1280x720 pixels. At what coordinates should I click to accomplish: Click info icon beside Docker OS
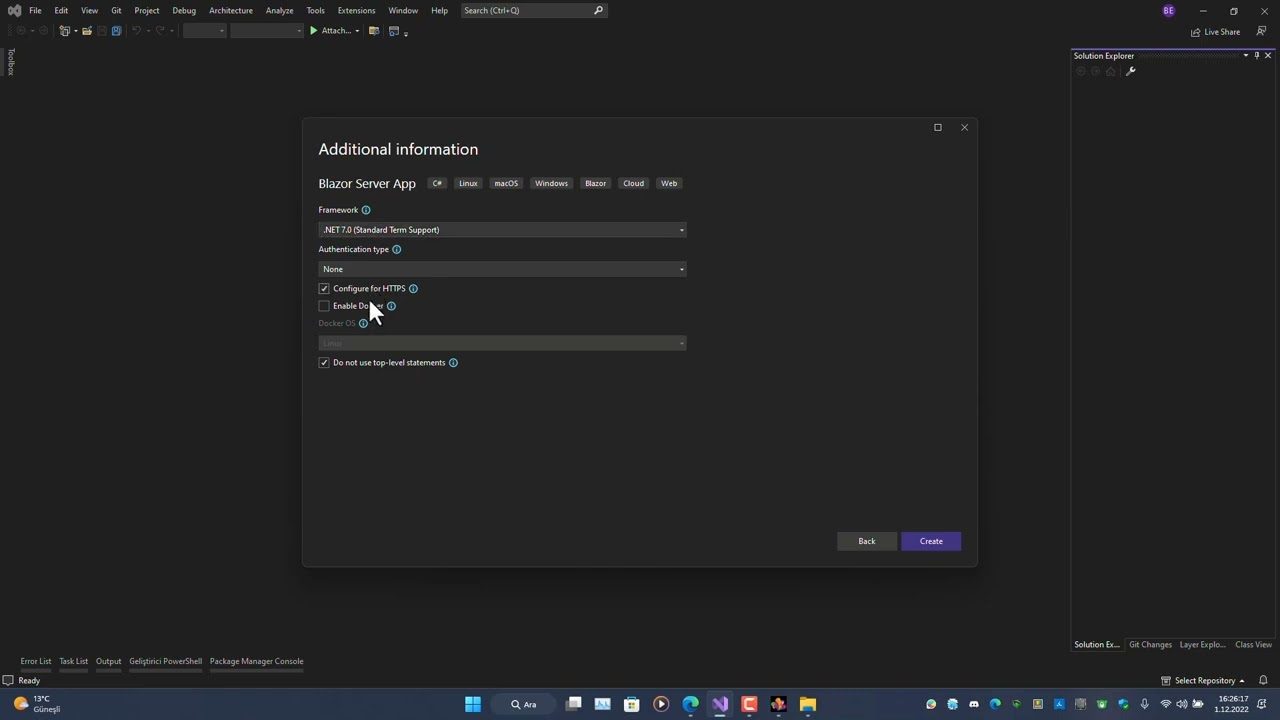(x=363, y=323)
